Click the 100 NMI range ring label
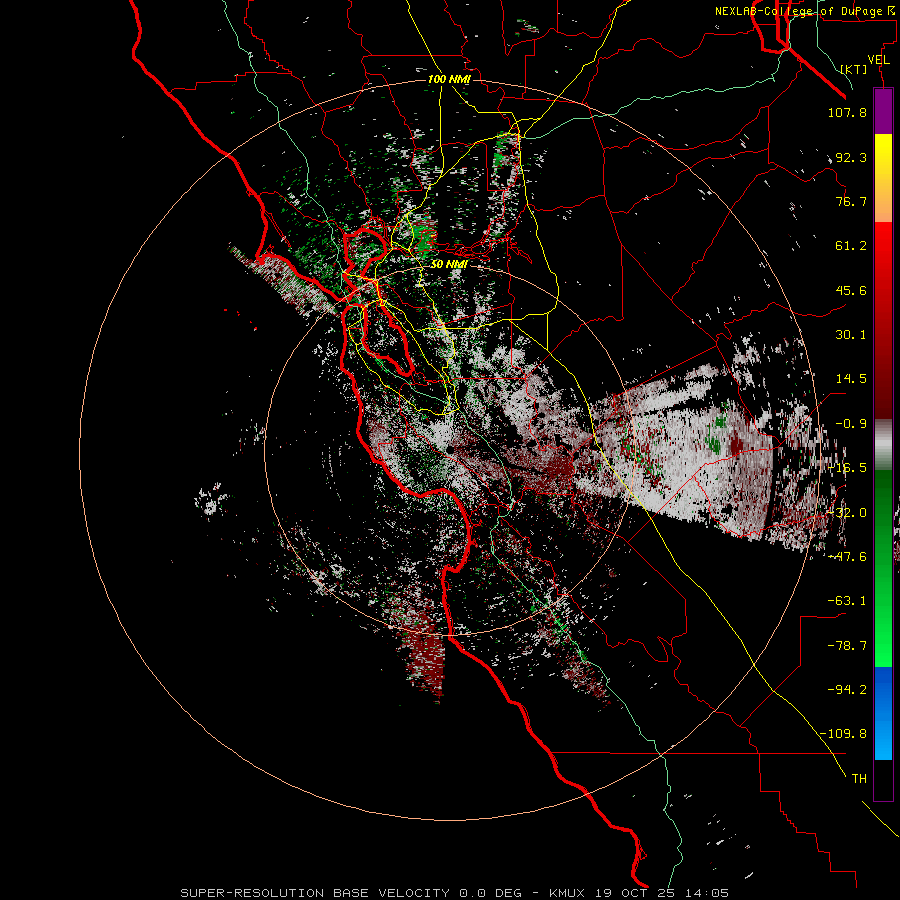 [449, 79]
